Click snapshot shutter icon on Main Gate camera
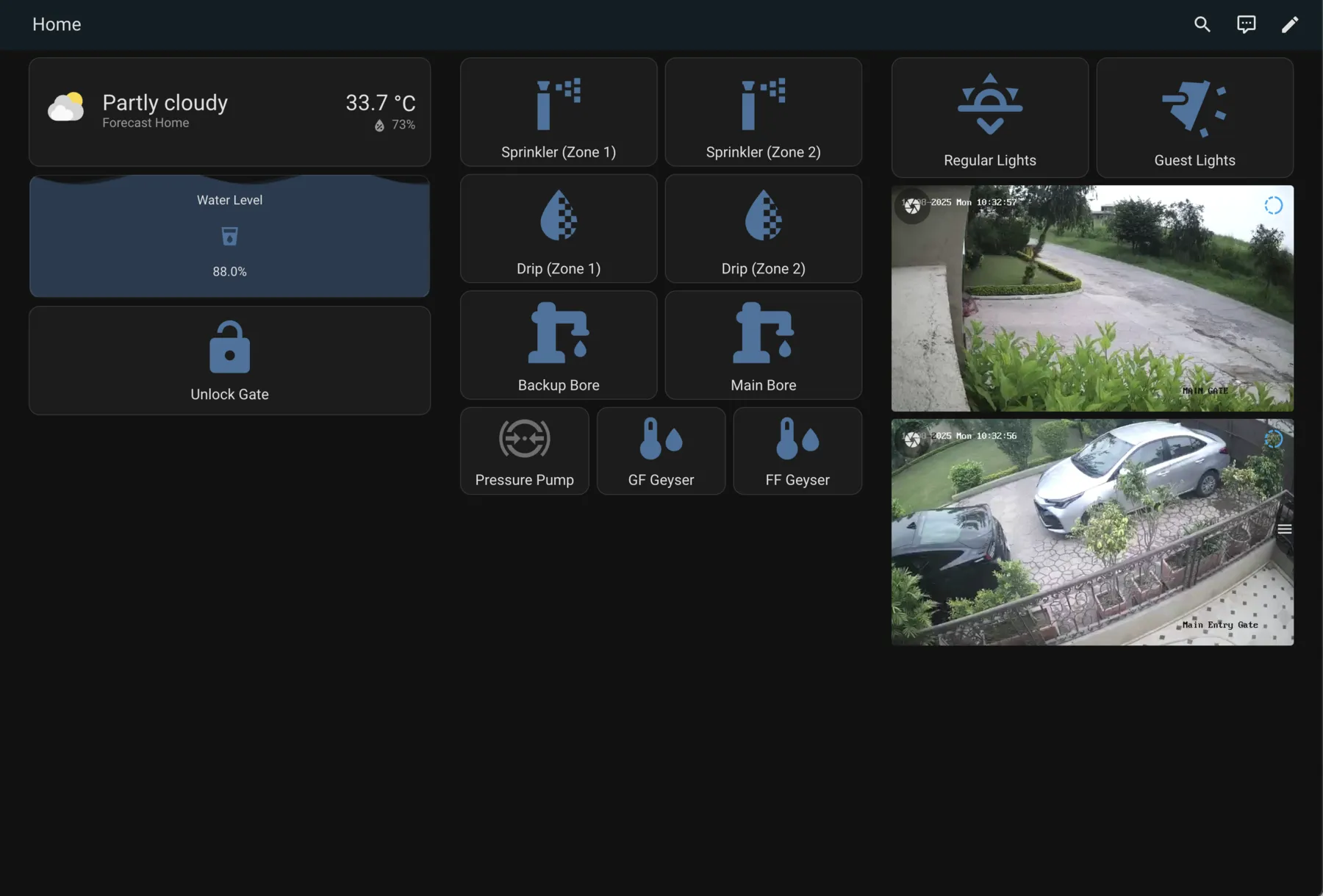Image resolution: width=1323 pixels, height=896 pixels. tap(912, 206)
